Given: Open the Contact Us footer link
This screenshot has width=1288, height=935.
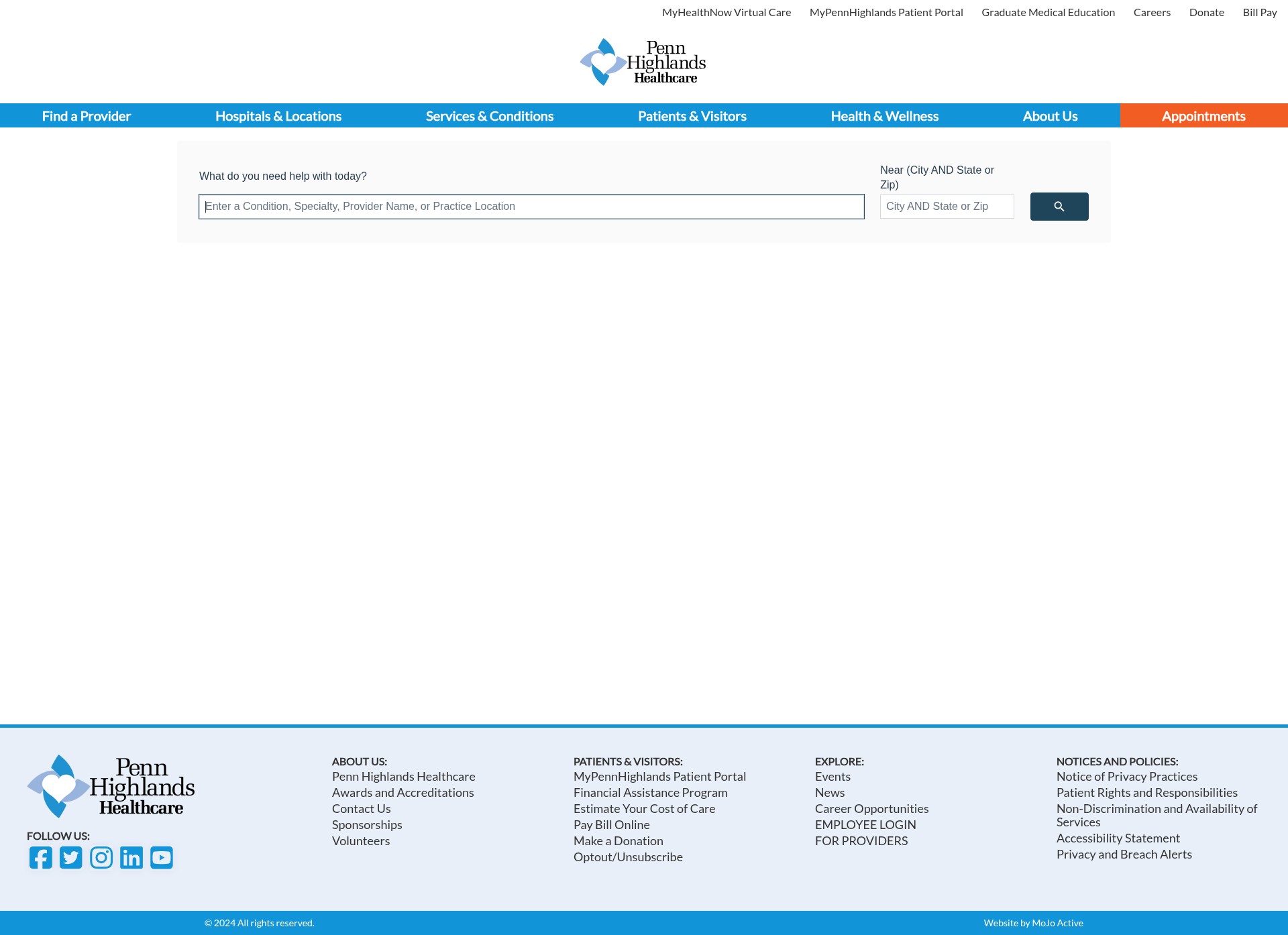Looking at the screenshot, I should coord(362,808).
